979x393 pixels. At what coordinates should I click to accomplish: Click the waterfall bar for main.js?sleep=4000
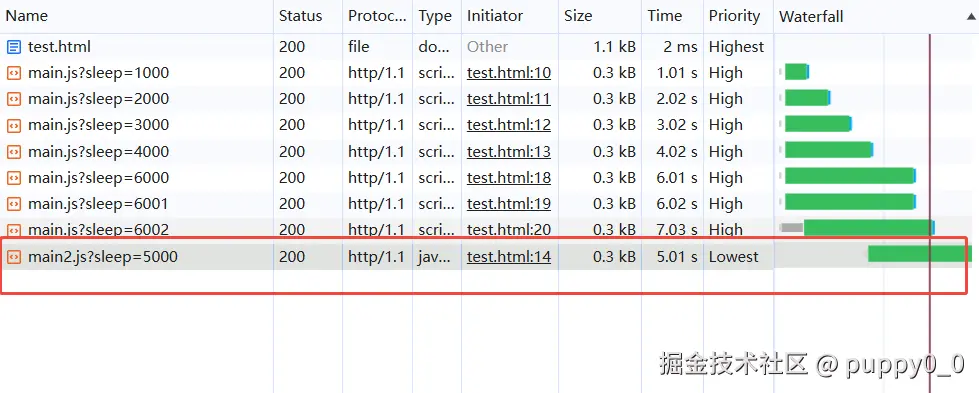pos(829,150)
